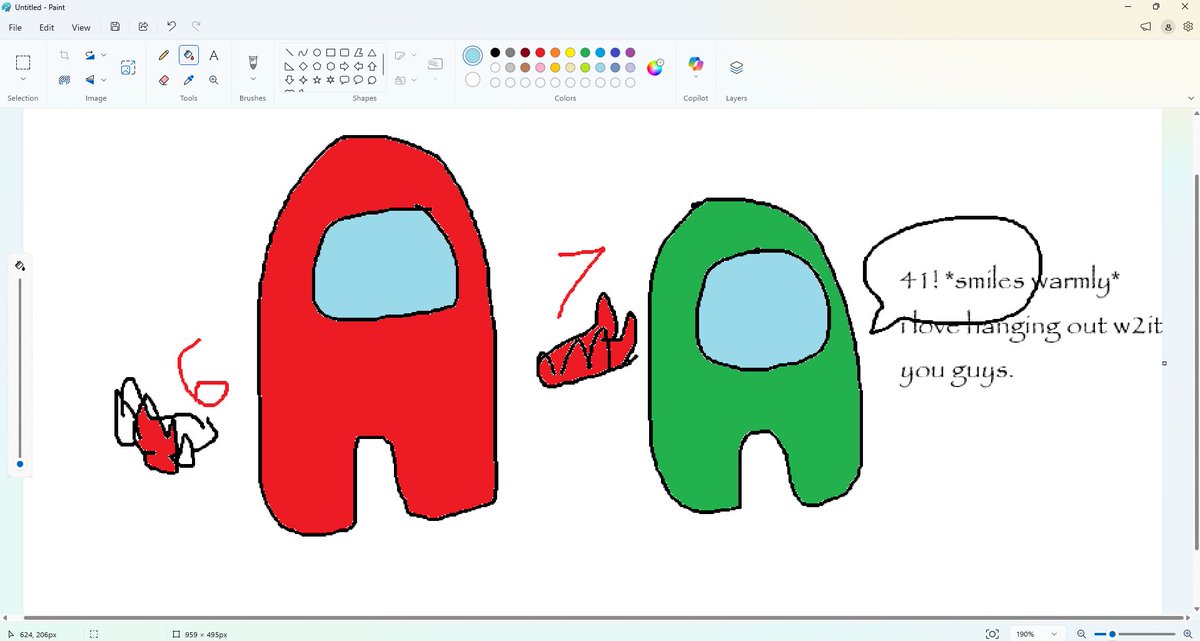Select the Oval shape
Viewport: 1200px width, 641px height.
point(317,53)
